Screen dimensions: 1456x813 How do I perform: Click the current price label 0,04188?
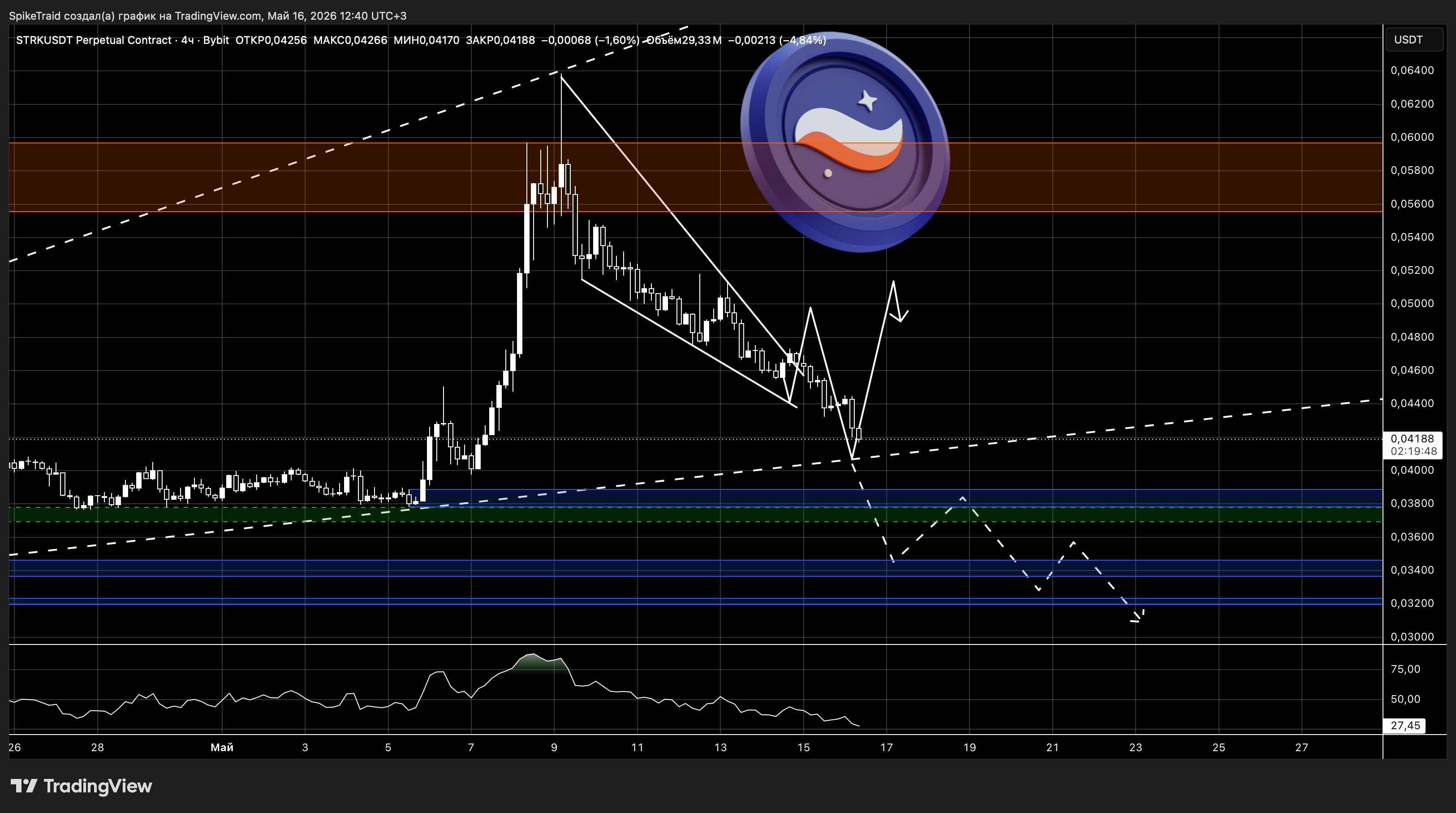[x=1412, y=438]
